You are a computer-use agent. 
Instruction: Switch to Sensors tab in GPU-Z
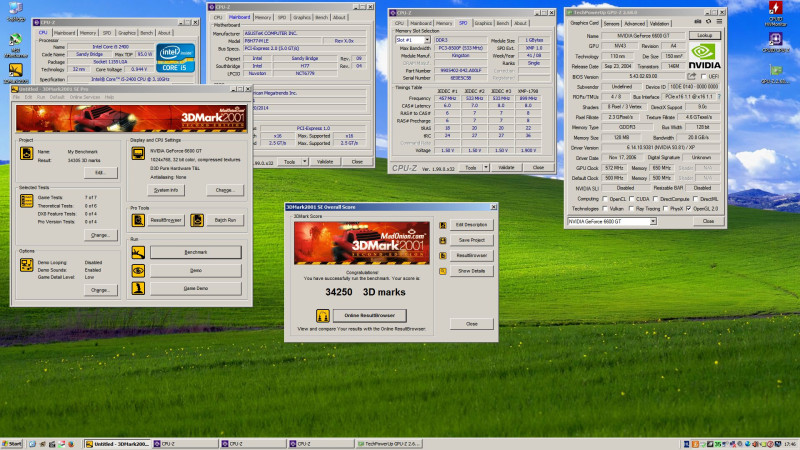point(611,23)
